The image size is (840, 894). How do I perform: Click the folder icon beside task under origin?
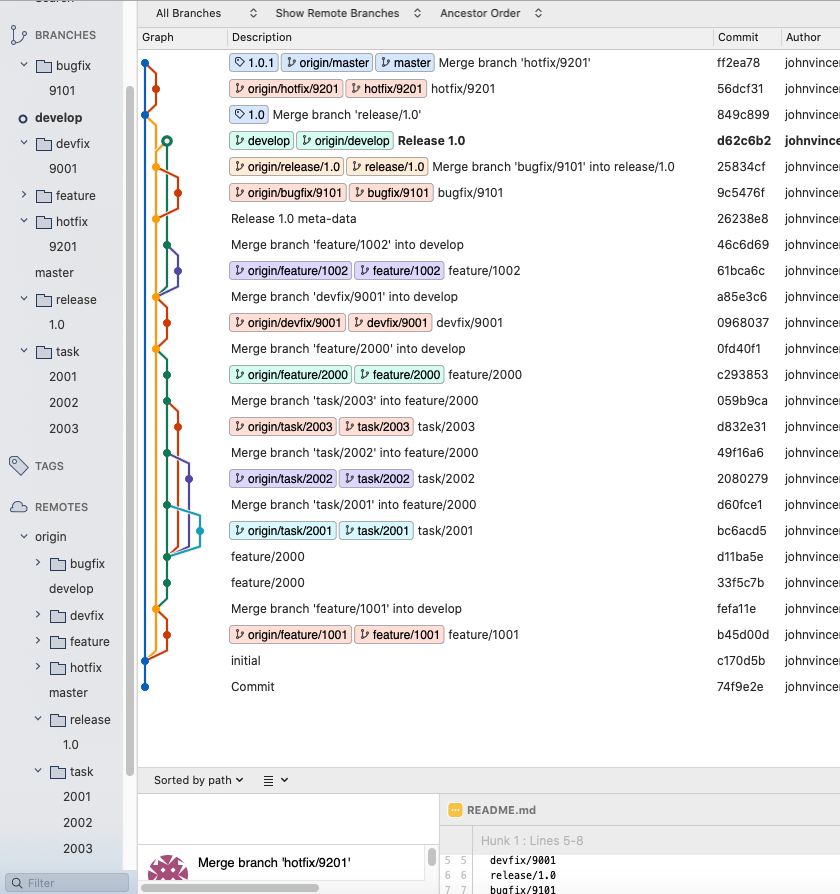click(x=58, y=771)
